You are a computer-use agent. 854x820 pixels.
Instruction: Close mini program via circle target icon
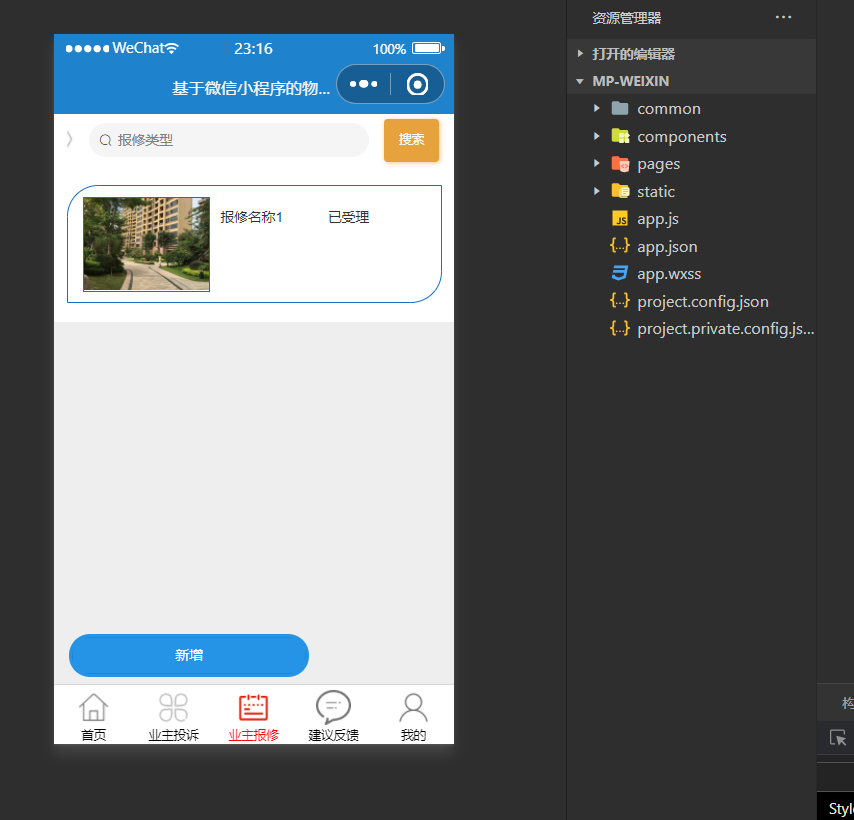417,84
